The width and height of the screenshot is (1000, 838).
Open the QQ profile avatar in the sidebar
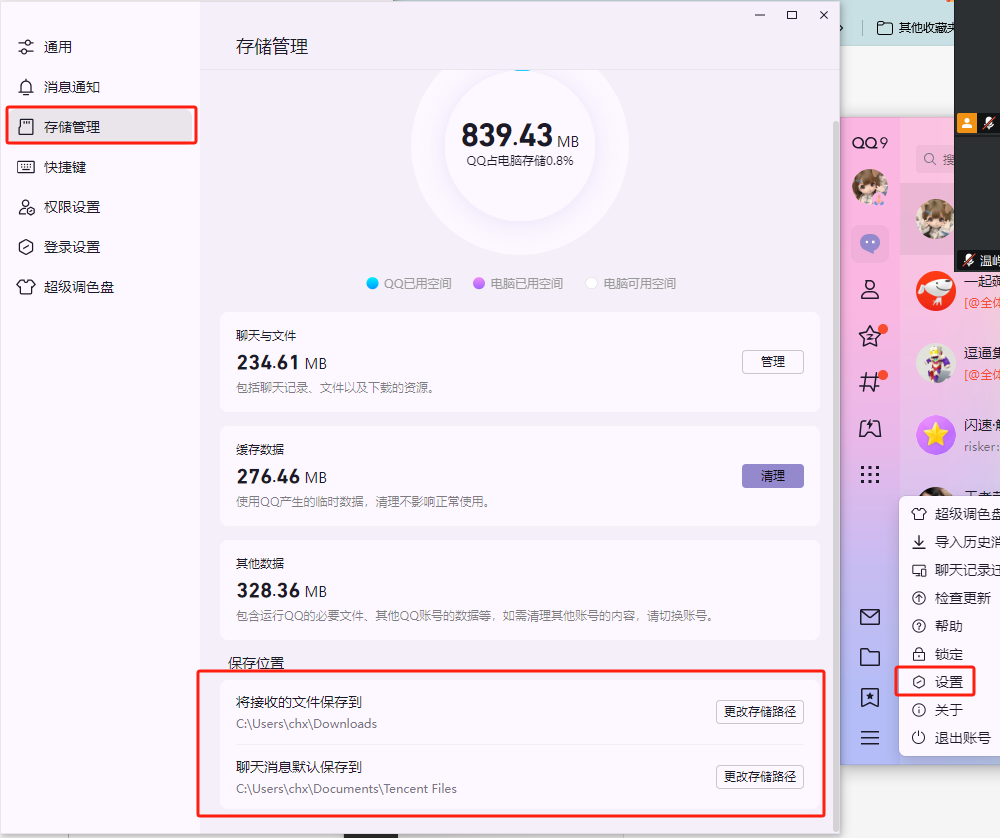click(870, 187)
